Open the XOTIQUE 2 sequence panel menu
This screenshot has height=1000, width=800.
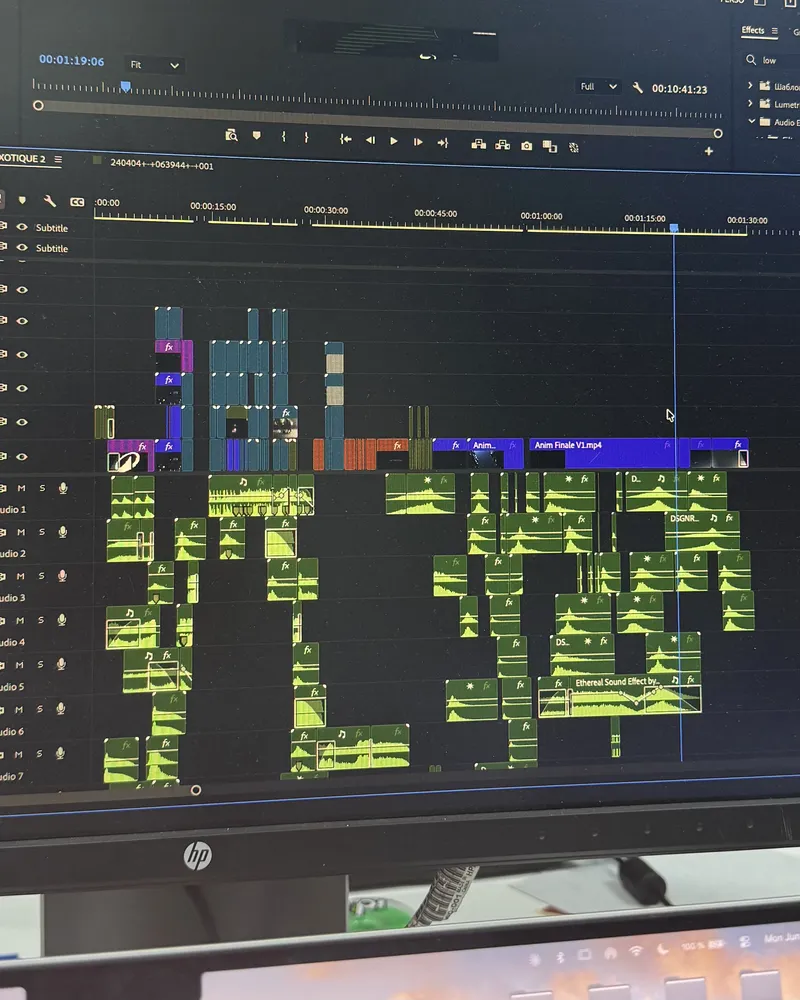click(58, 159)
